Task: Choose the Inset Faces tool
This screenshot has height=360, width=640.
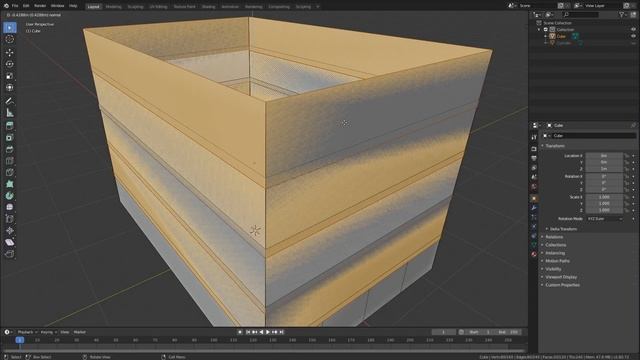Action: coord(10,138)
